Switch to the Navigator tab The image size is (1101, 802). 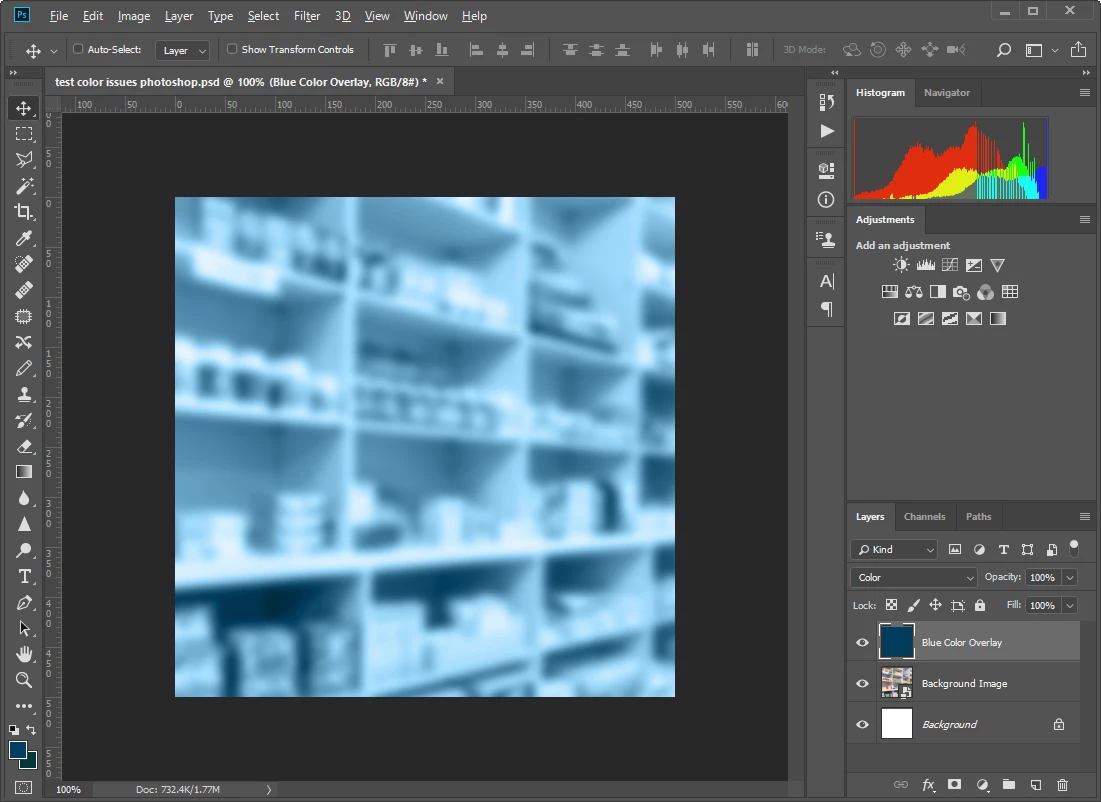(x=947, y=93)
